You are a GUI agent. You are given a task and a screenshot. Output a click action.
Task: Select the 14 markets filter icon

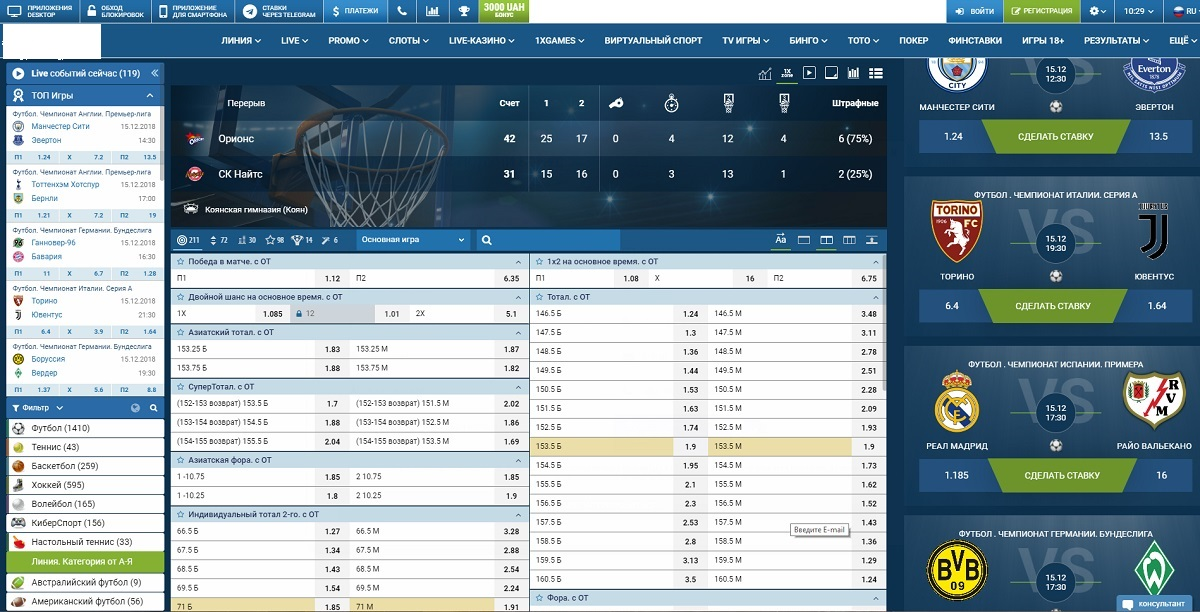303,240
